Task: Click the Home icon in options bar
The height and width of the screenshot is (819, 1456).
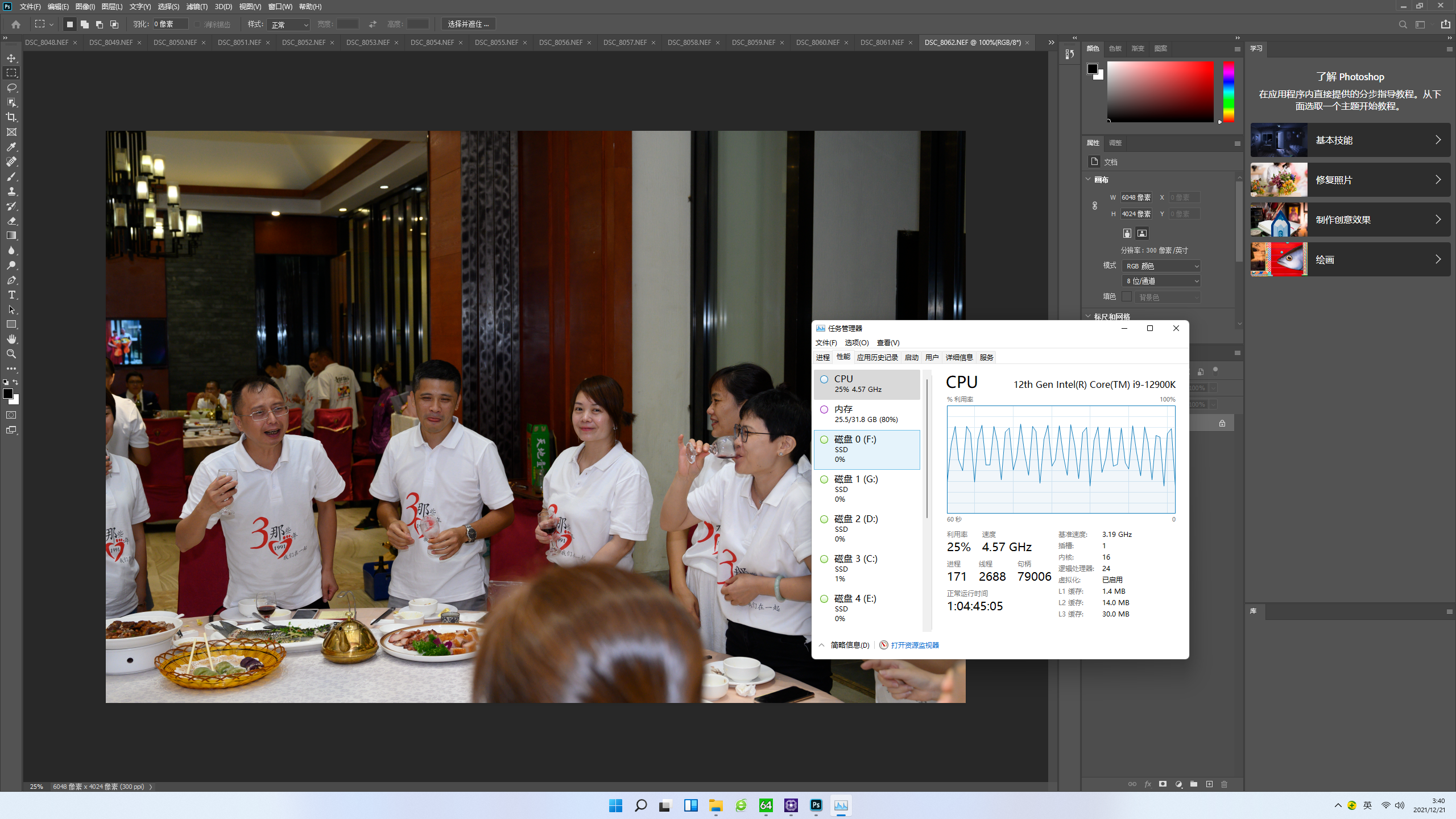Action: pyautogui.click(x=16, y=24)
